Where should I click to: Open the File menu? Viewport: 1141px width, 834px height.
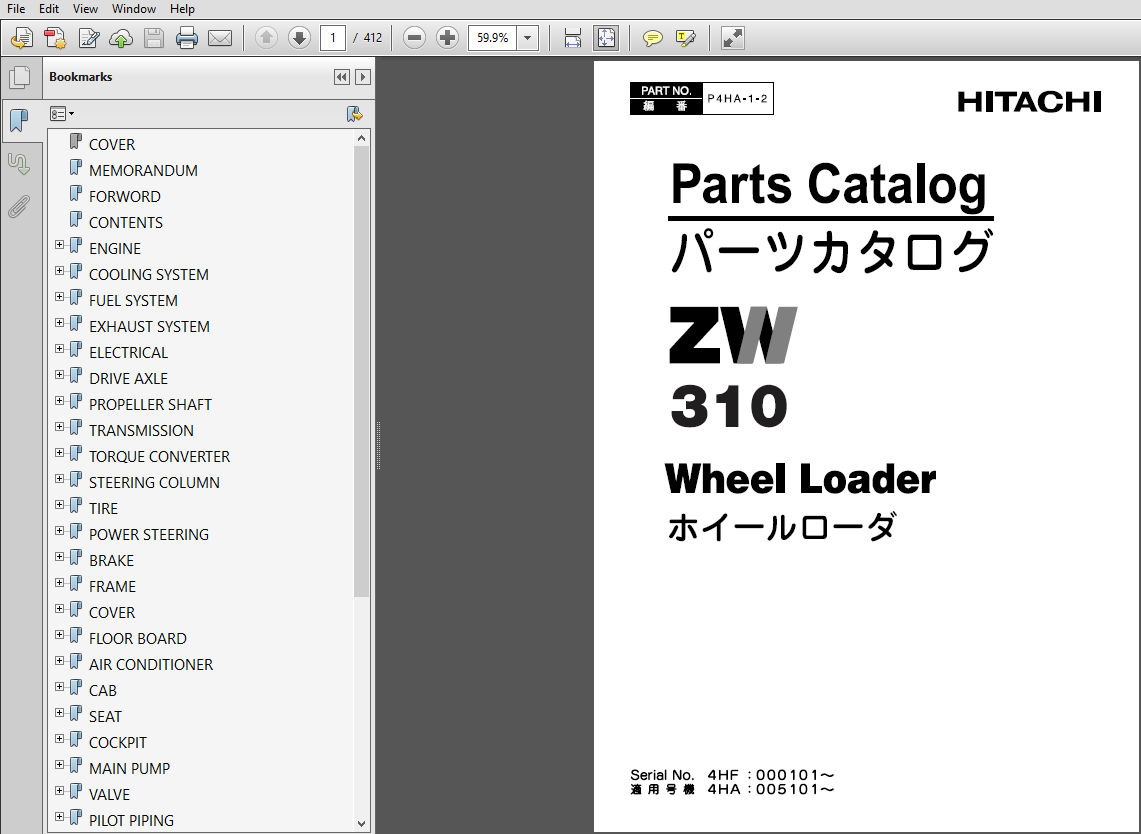pyautogui.click(x=16, y=9)
